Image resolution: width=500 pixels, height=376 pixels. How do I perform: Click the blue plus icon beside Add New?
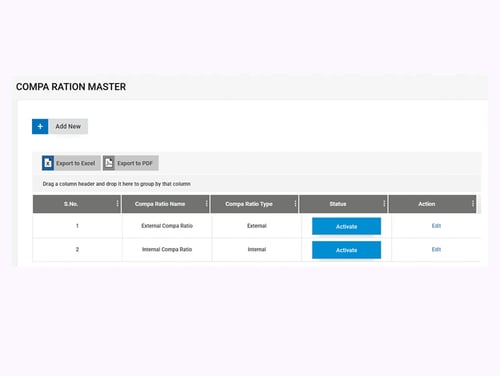pyautogui.click(x=40, y=126)
